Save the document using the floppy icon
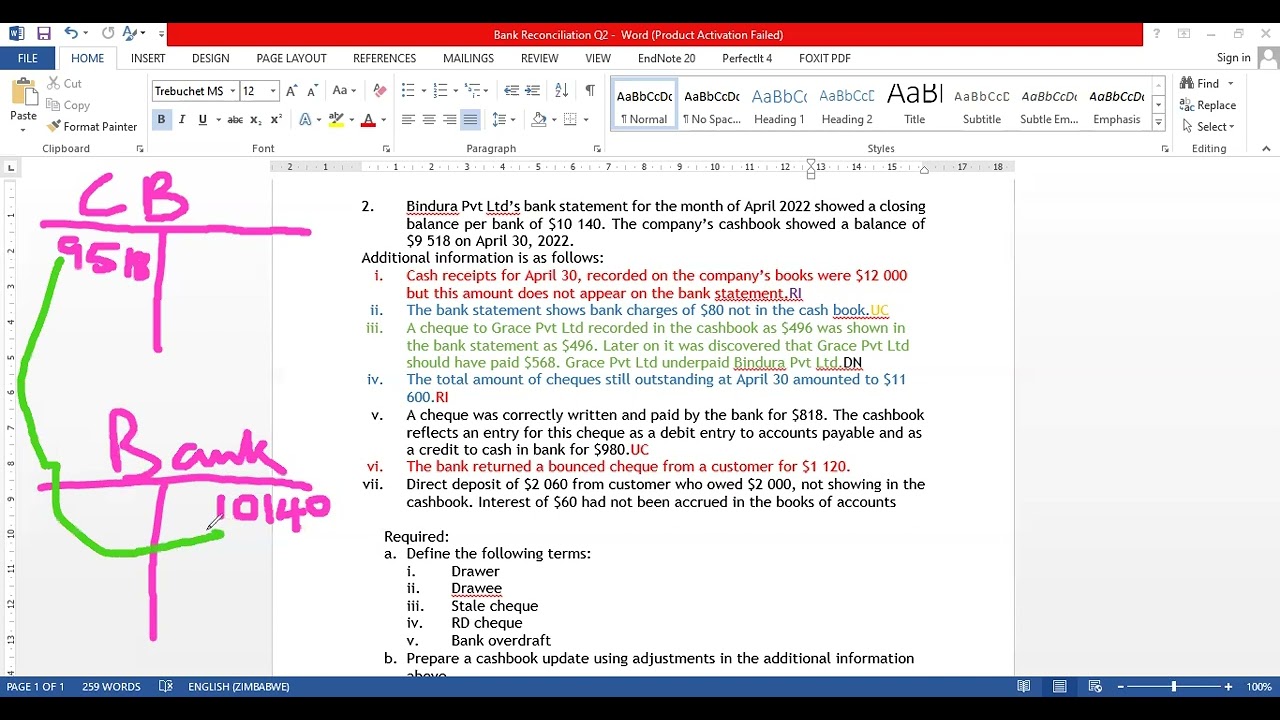 pyautogui.click(x=43, y=33)
